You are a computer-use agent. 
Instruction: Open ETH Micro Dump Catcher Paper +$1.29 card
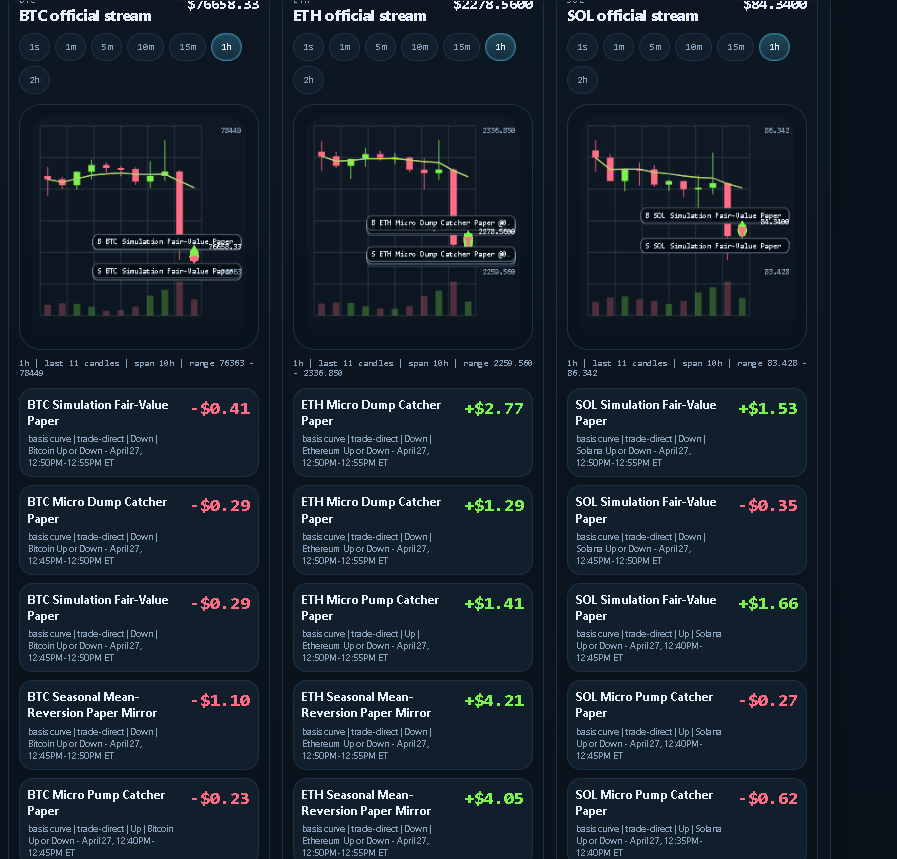click(x=413, y=530)
